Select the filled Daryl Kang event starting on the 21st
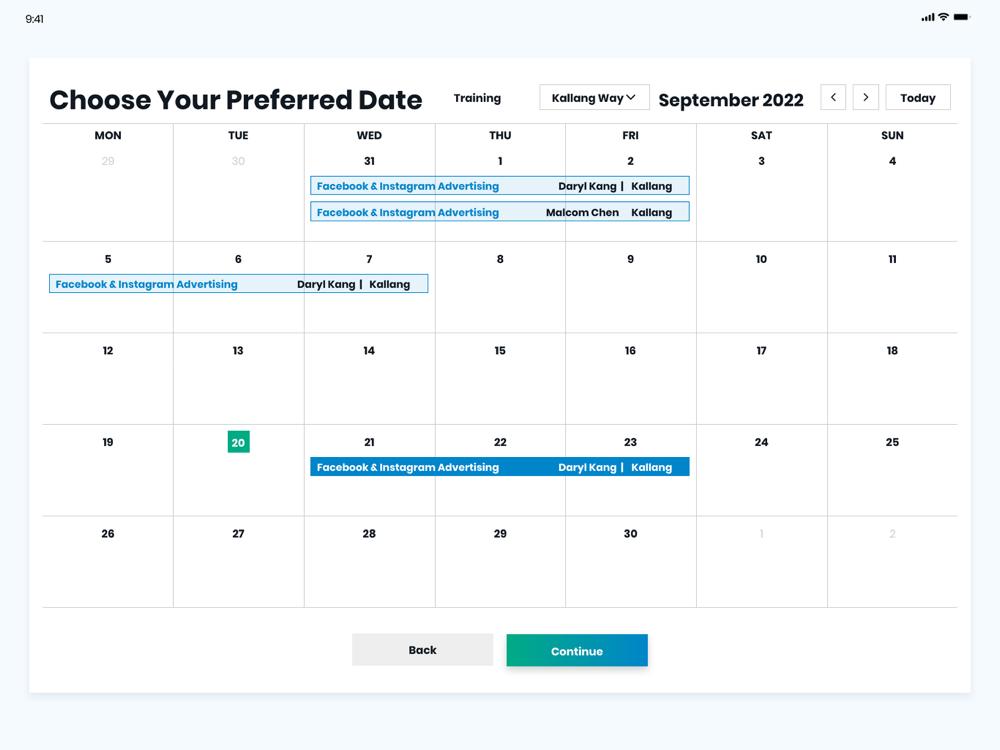Image resolution: width=1000 pixels, height=750 pixels. (499, 467)
